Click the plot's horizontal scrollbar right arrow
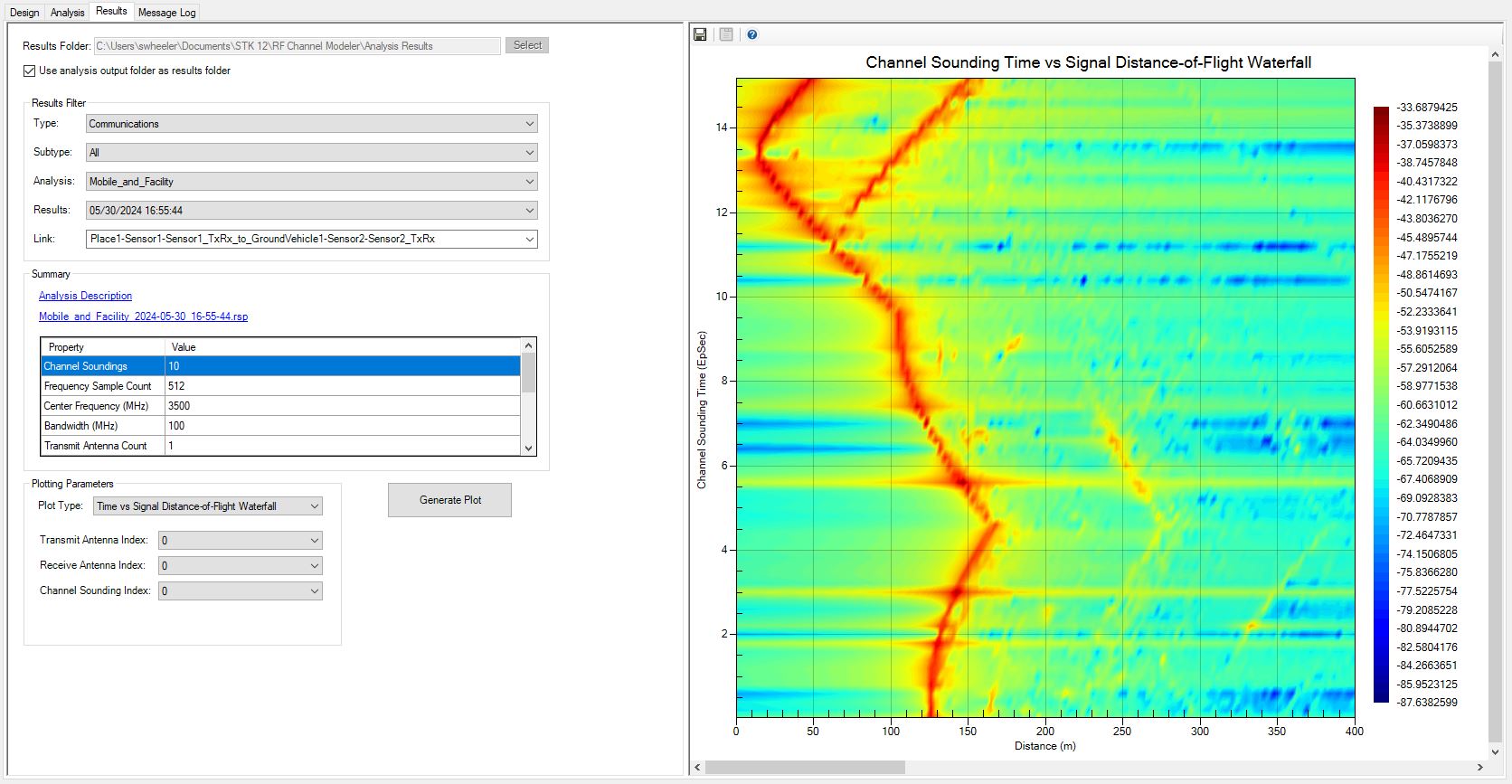Image resolution: width=1512 pixels, height=784 pixels. (1479, 767)
